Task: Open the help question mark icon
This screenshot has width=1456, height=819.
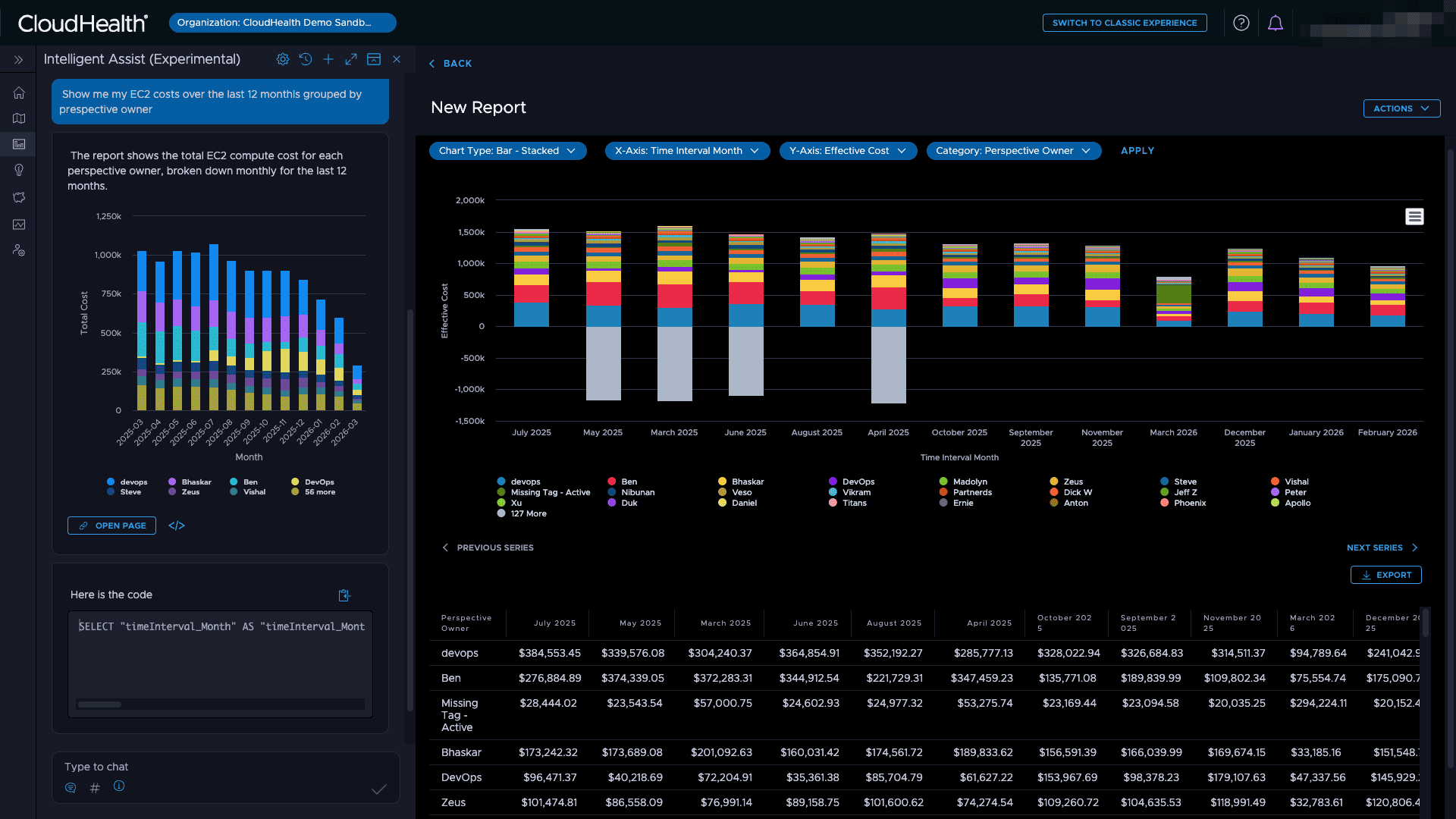Action: (x=1241, y=23)
